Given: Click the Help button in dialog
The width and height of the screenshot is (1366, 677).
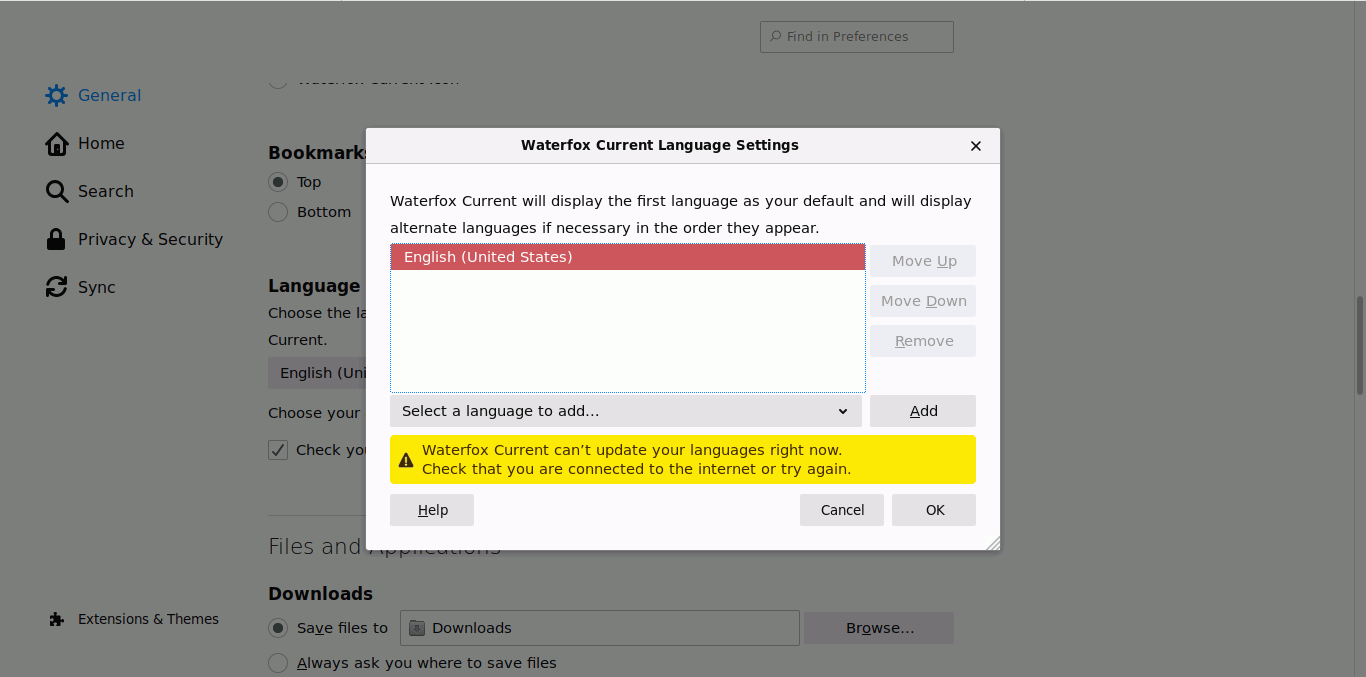Looking at the screenshot, I should click(432, 510).
